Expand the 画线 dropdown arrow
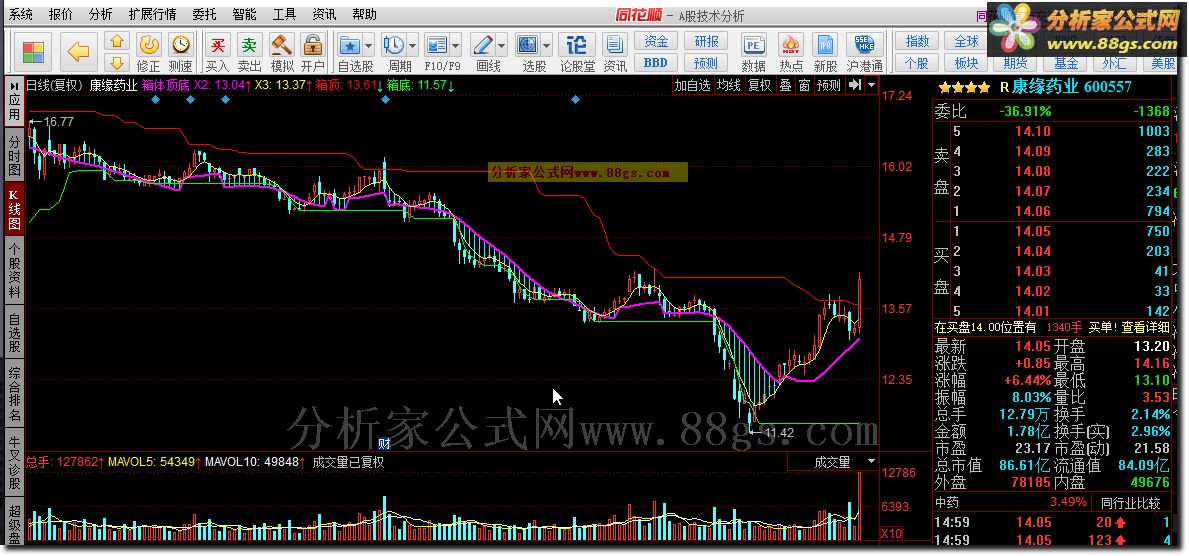Screen dimensions: 1189x556 [501, 45]
